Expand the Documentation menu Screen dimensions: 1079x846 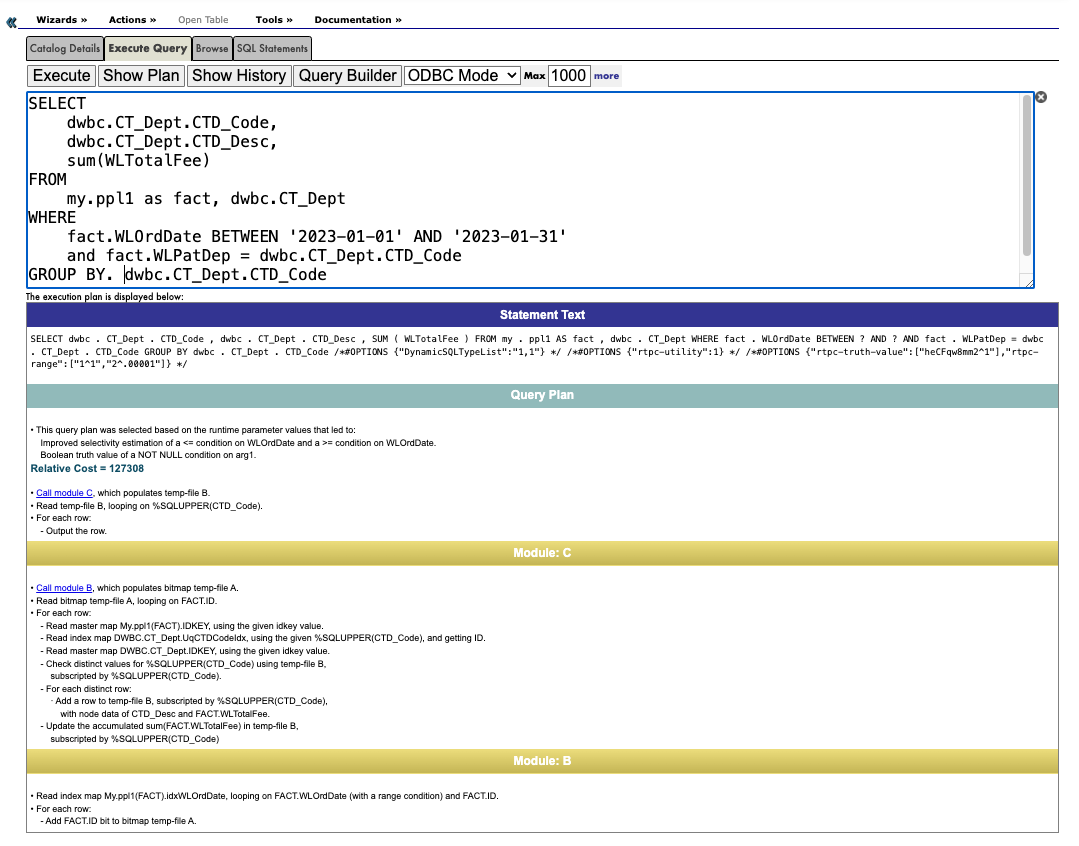(x=357, y=20)
